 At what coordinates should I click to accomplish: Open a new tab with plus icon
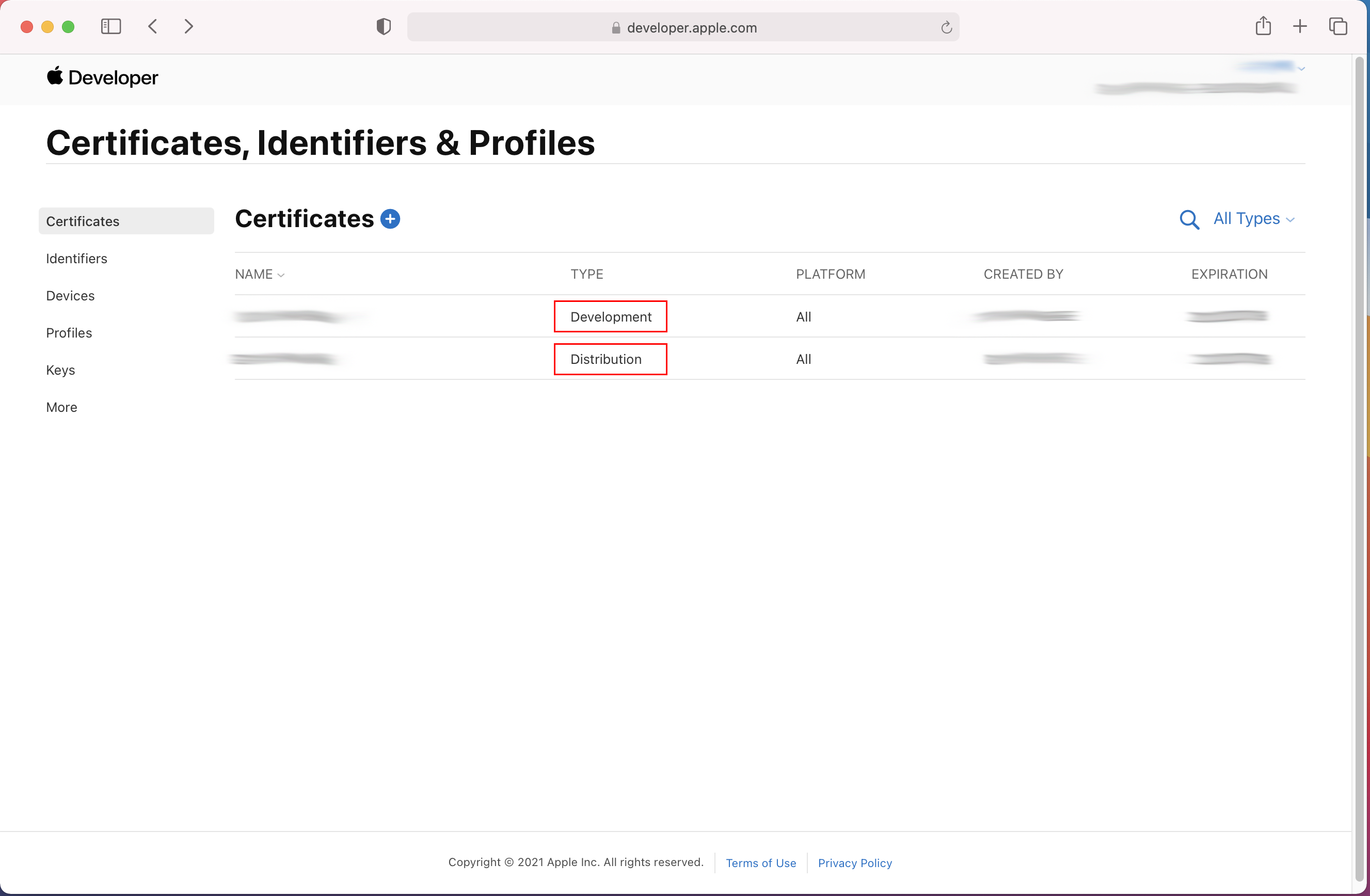tap(1300, 26)
